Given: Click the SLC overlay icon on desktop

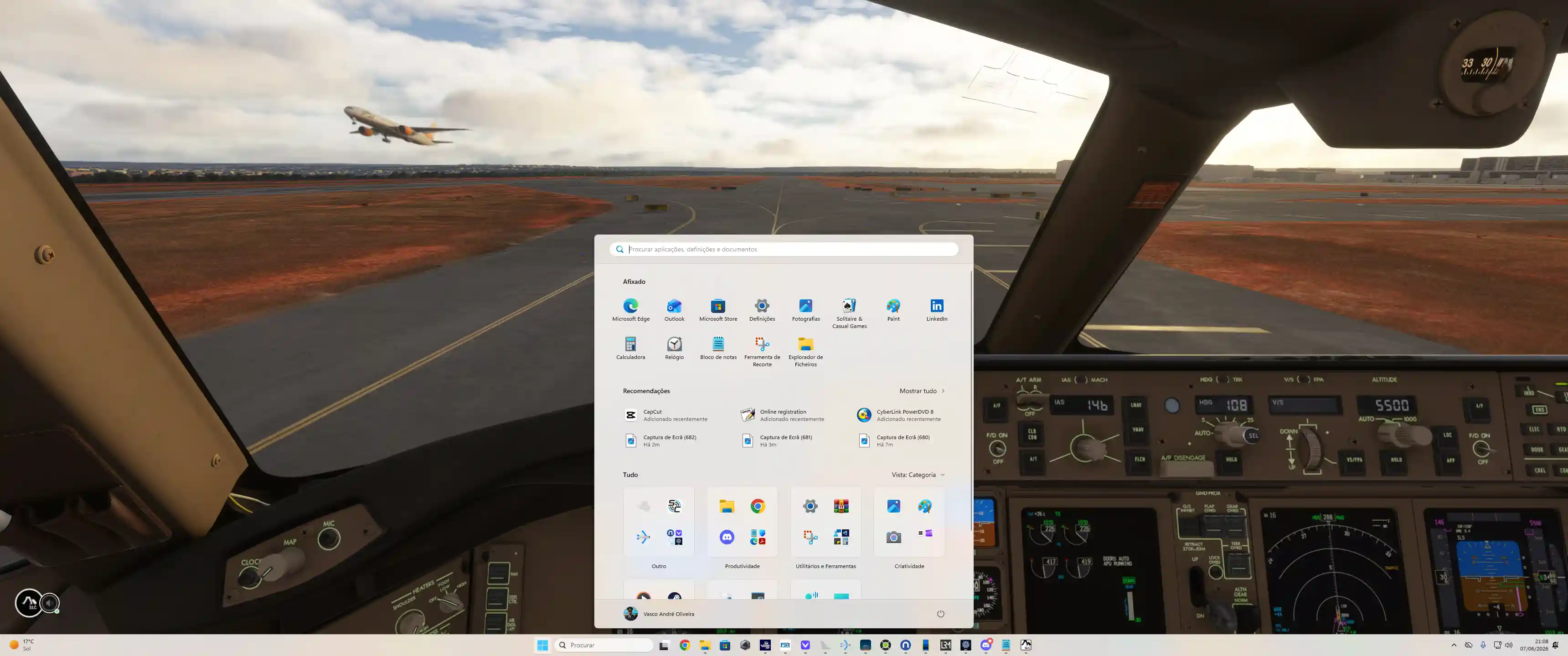Looking at the screenshot, I should (x=29, y=602).
